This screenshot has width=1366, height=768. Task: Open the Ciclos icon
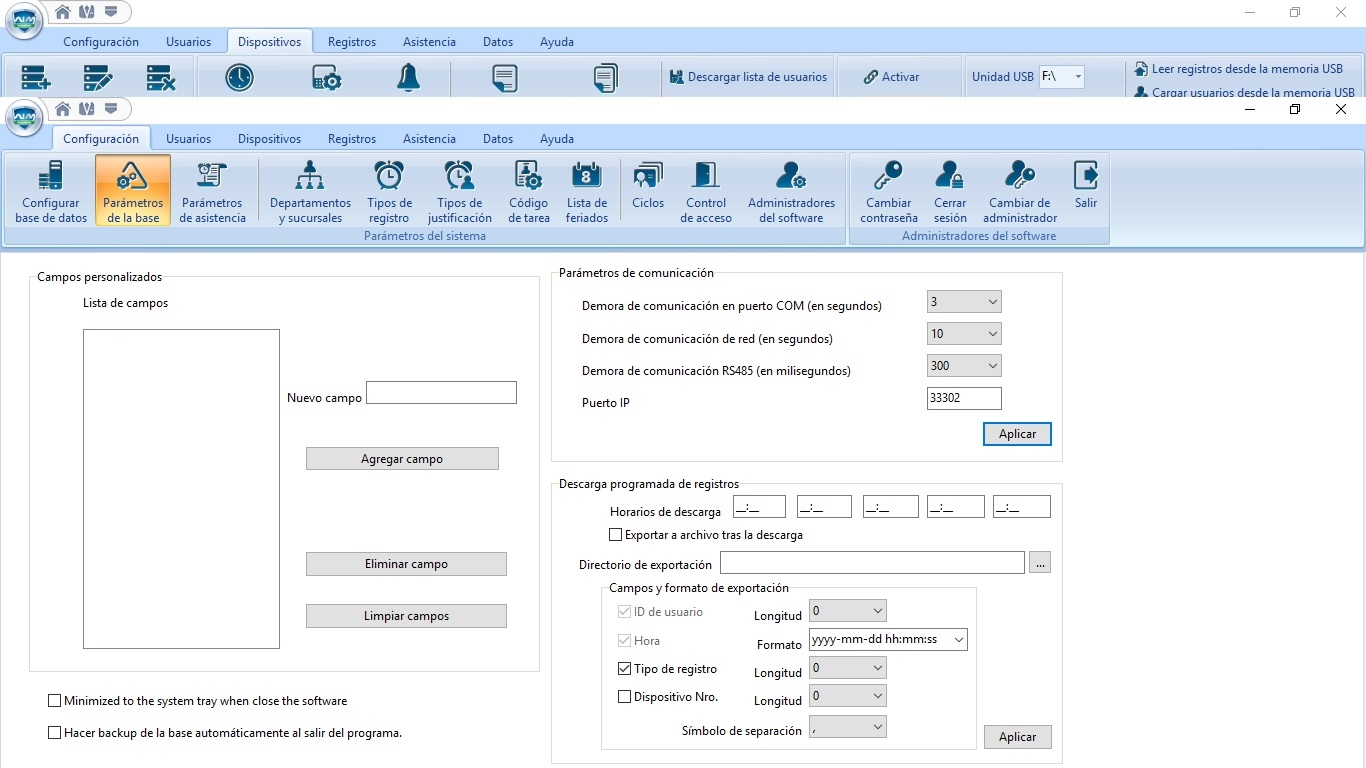click(x=648, y=185)
